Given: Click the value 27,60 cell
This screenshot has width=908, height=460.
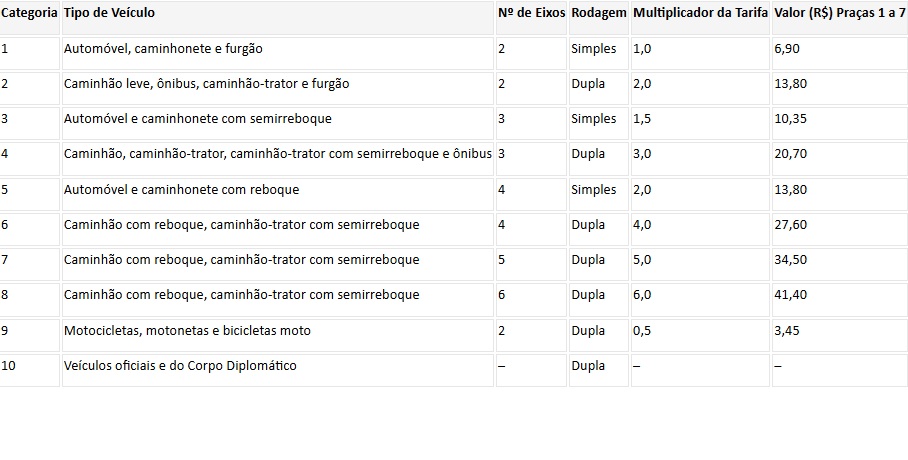Looking at the screenshot, I should [840, 229].
